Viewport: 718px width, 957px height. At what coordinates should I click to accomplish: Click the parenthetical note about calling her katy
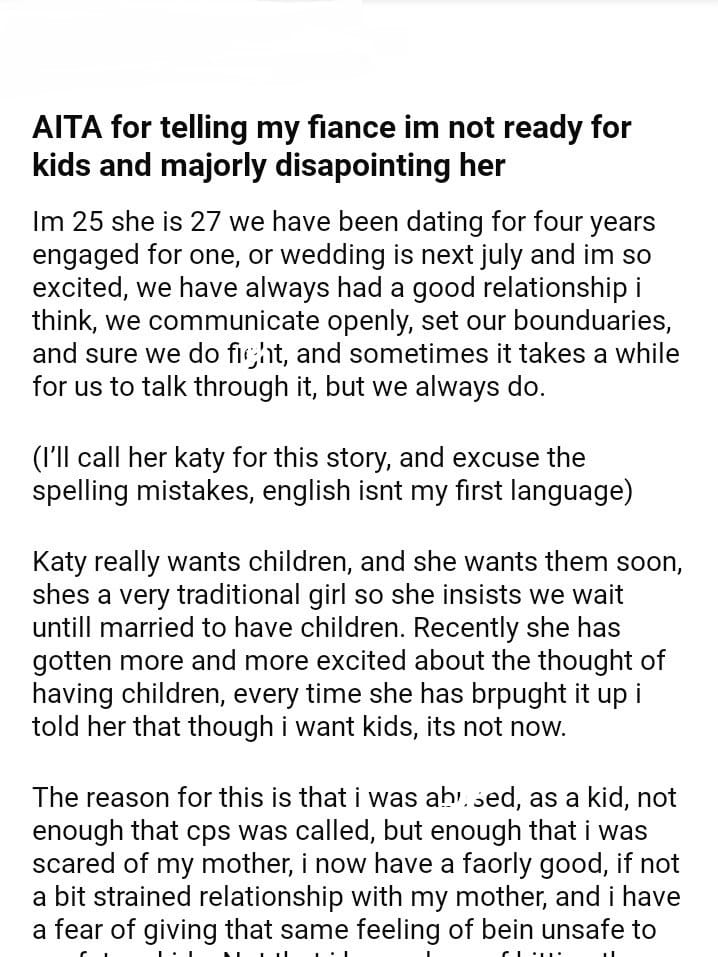point(332,476)
